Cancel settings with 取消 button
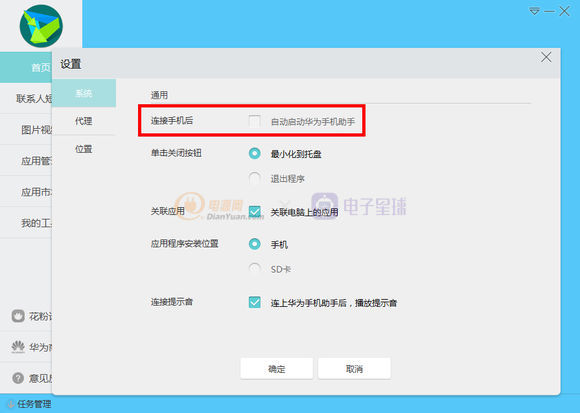This screenshot has height=413, width=580. pyautogui.click(x=354, y=369)
